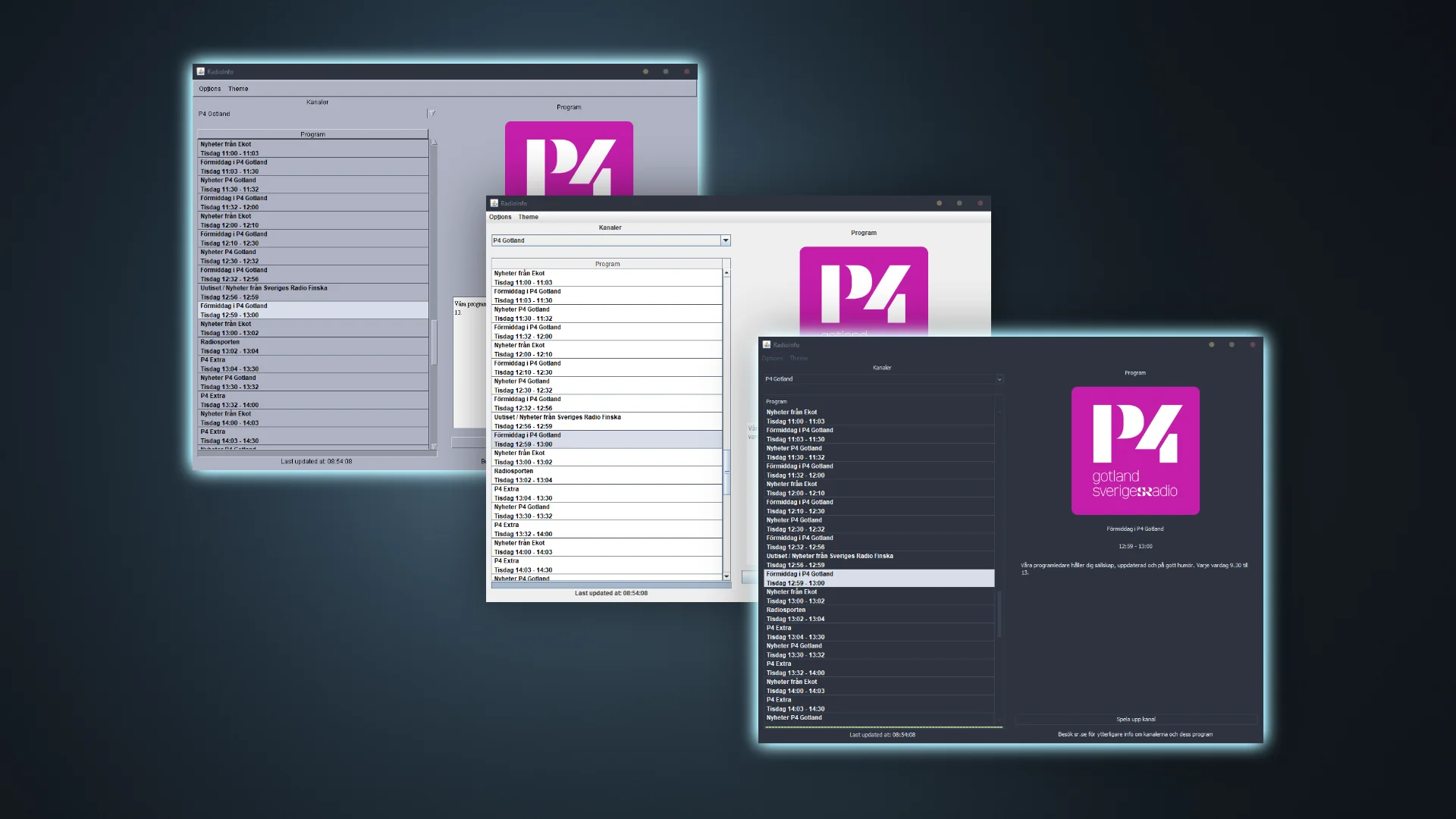The height and width of the screenshot is (819, 1456).
Task: Open P4 Gotland combo box in white window
Action: coord(607,240)
